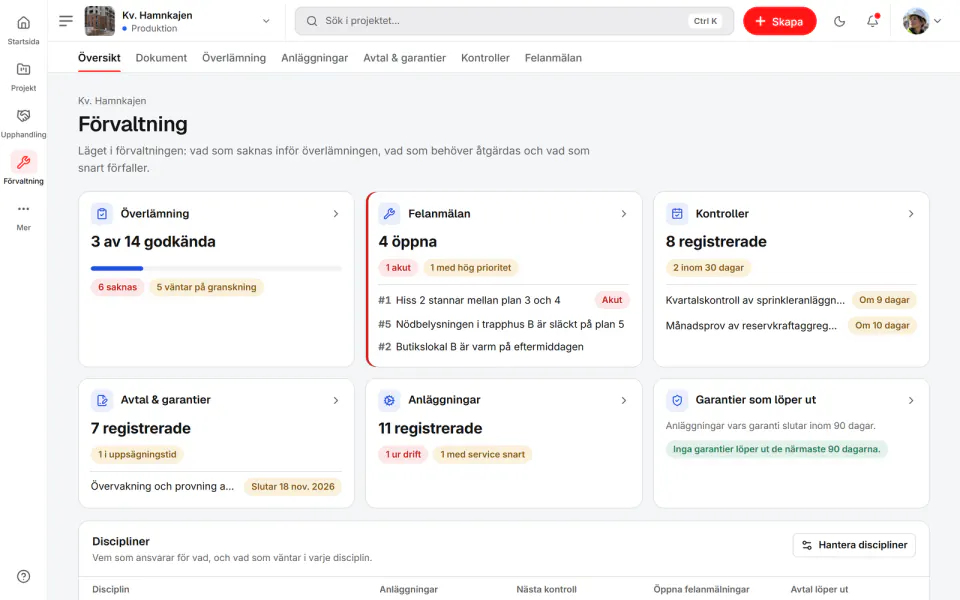Click the 5 väntar på granskning badge

[x=206, y=287]
